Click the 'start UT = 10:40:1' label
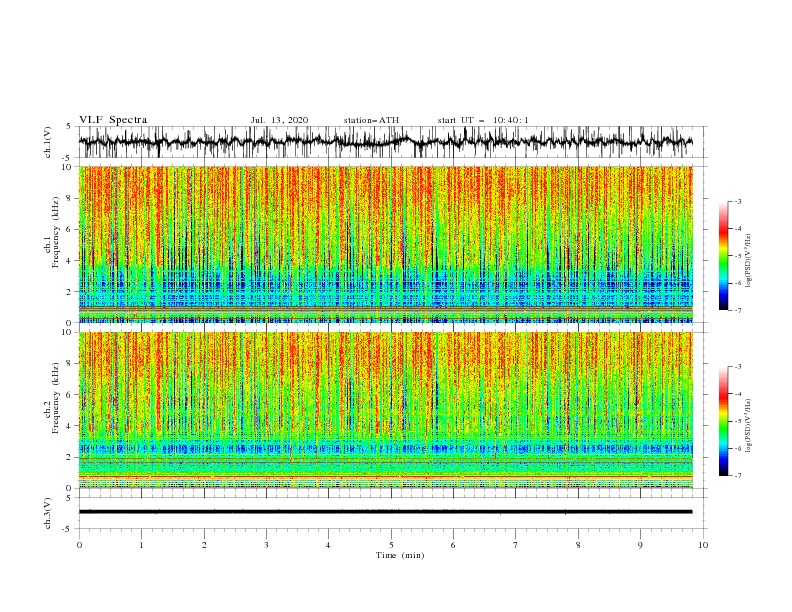This screenshot has height=612, width=792. click(x=483, y=120)
